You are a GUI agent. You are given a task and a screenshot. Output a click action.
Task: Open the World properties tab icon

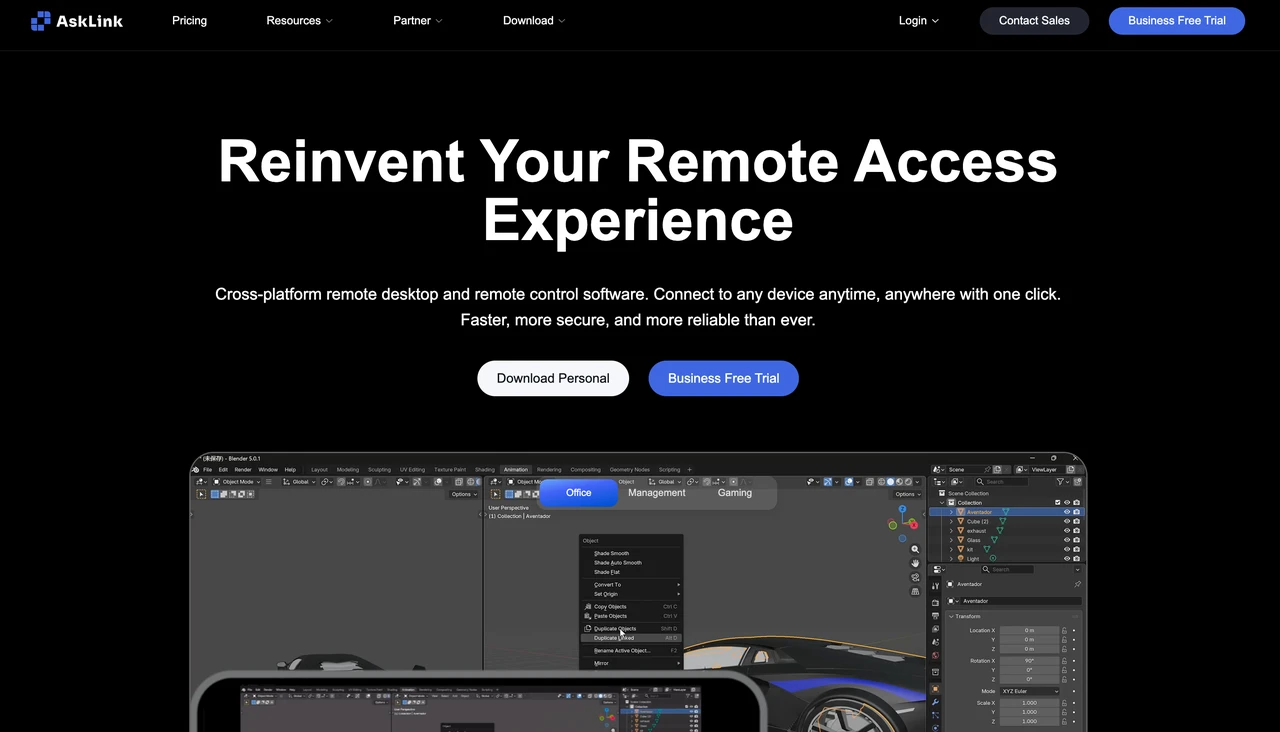click(936, 655)
